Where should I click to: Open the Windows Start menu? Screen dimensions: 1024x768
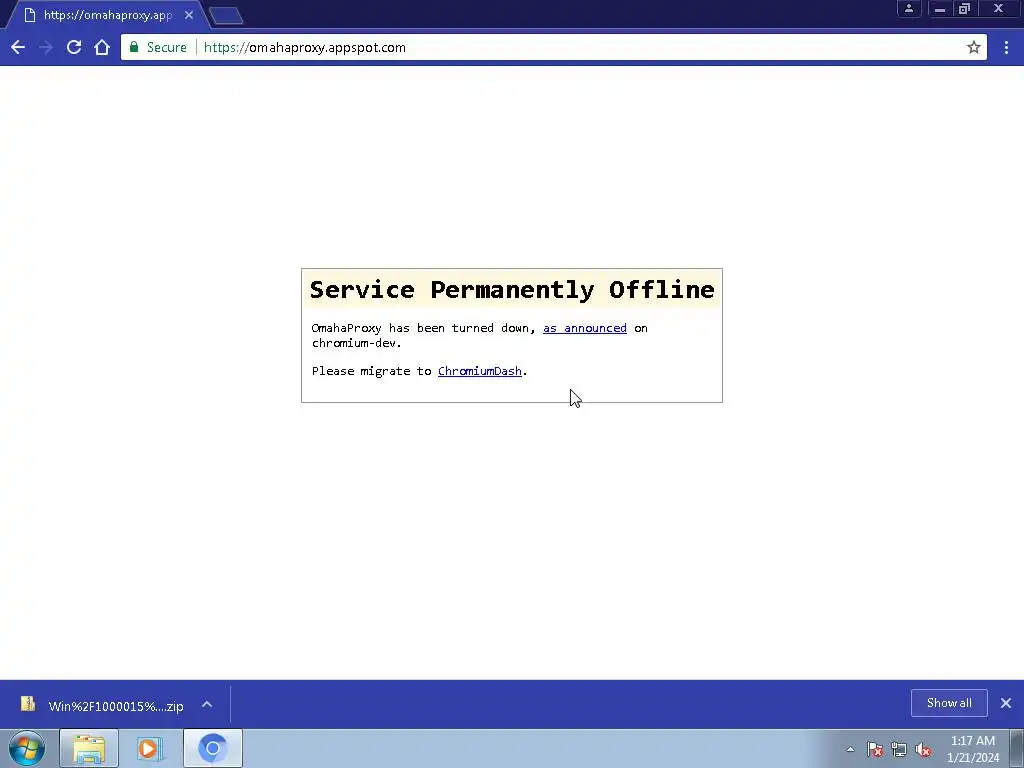click(27, 748)
